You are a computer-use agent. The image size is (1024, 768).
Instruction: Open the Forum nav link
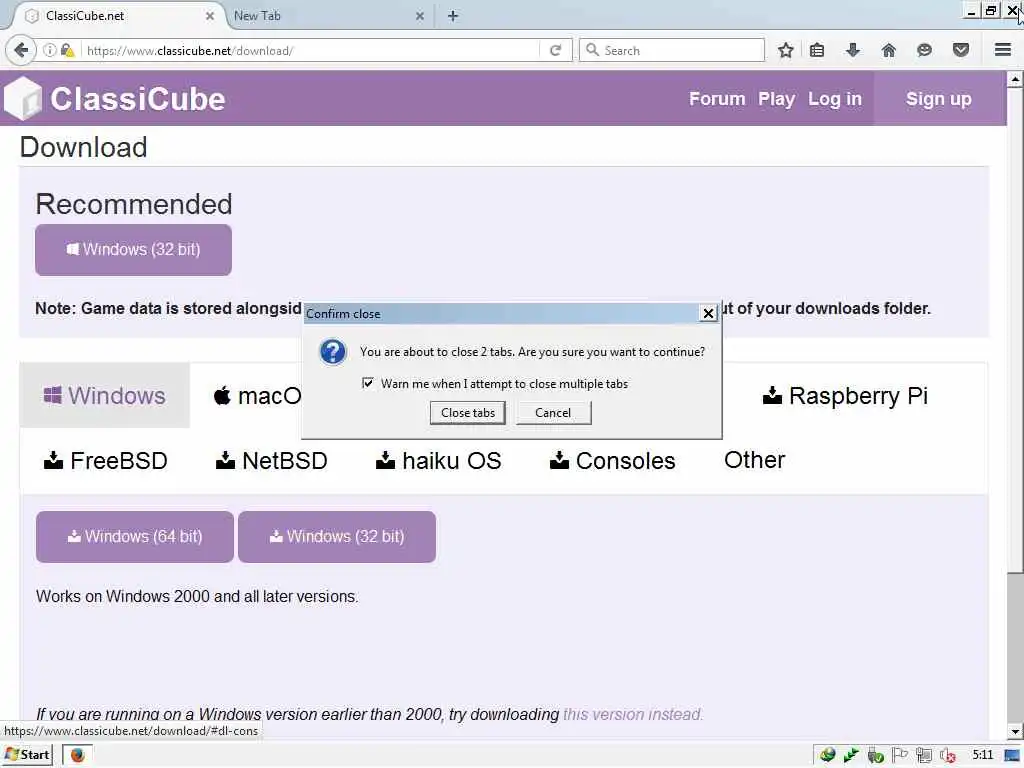[x=717, y=99]
